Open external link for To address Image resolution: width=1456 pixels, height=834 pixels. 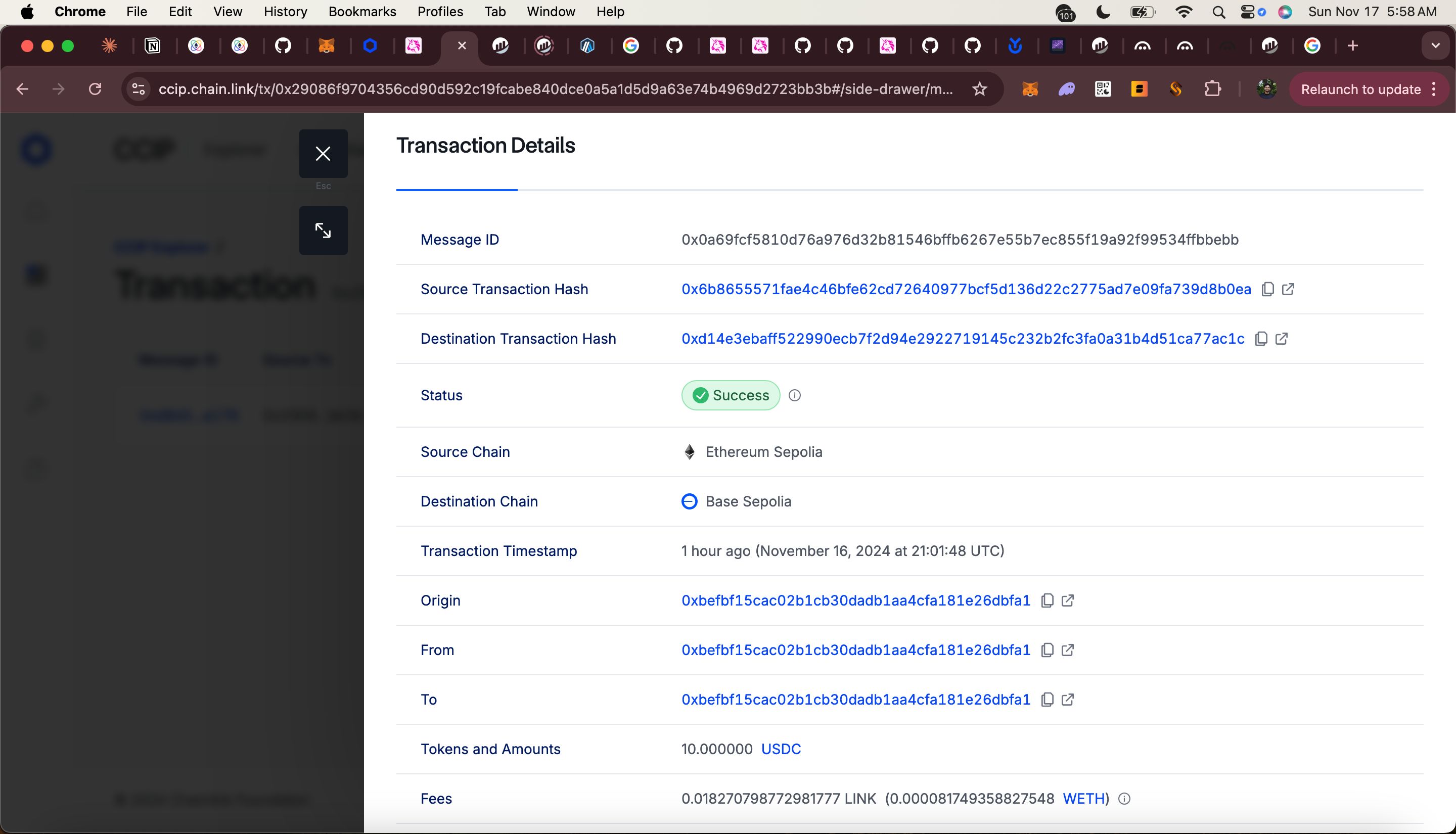(1068, 699)
